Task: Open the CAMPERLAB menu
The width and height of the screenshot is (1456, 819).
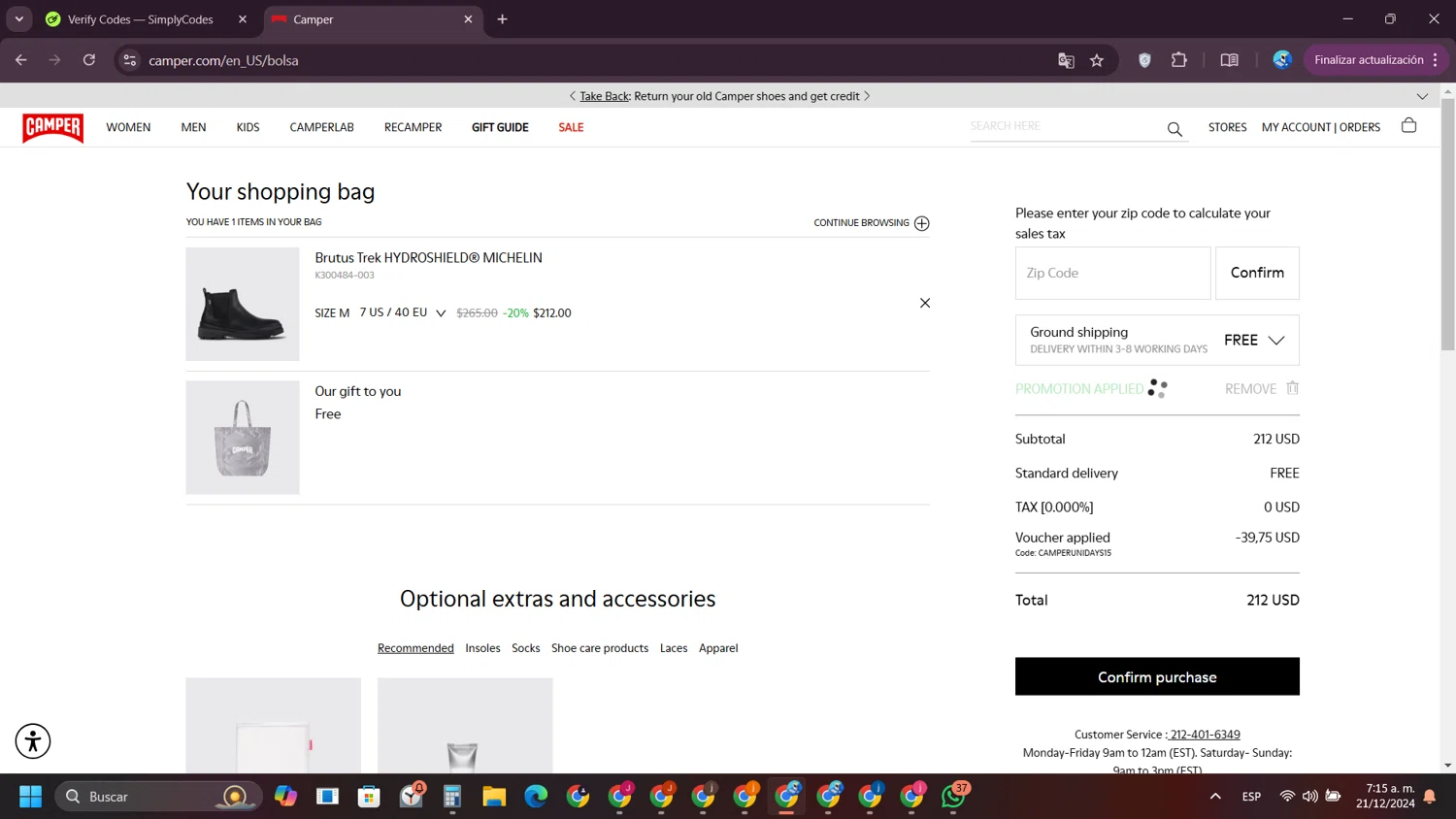Action: (x=321, y=127)
